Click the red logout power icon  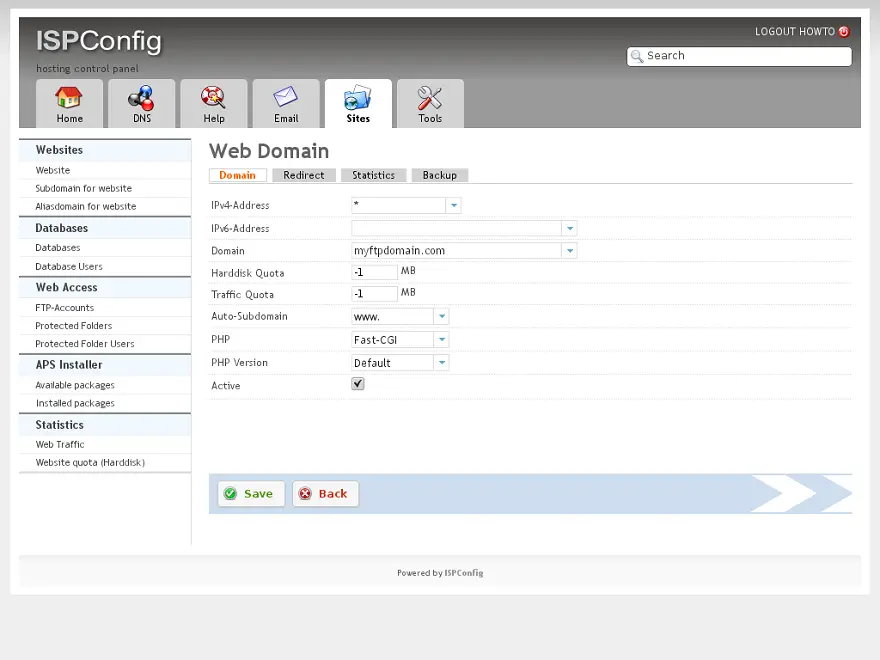pos(844,32)
